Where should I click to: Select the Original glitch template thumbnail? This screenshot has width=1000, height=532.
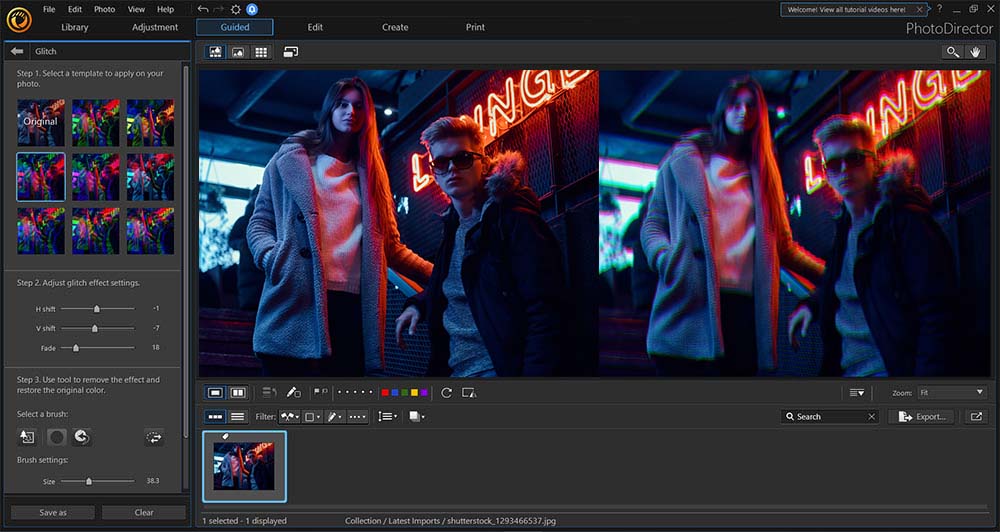coord(41,122)
